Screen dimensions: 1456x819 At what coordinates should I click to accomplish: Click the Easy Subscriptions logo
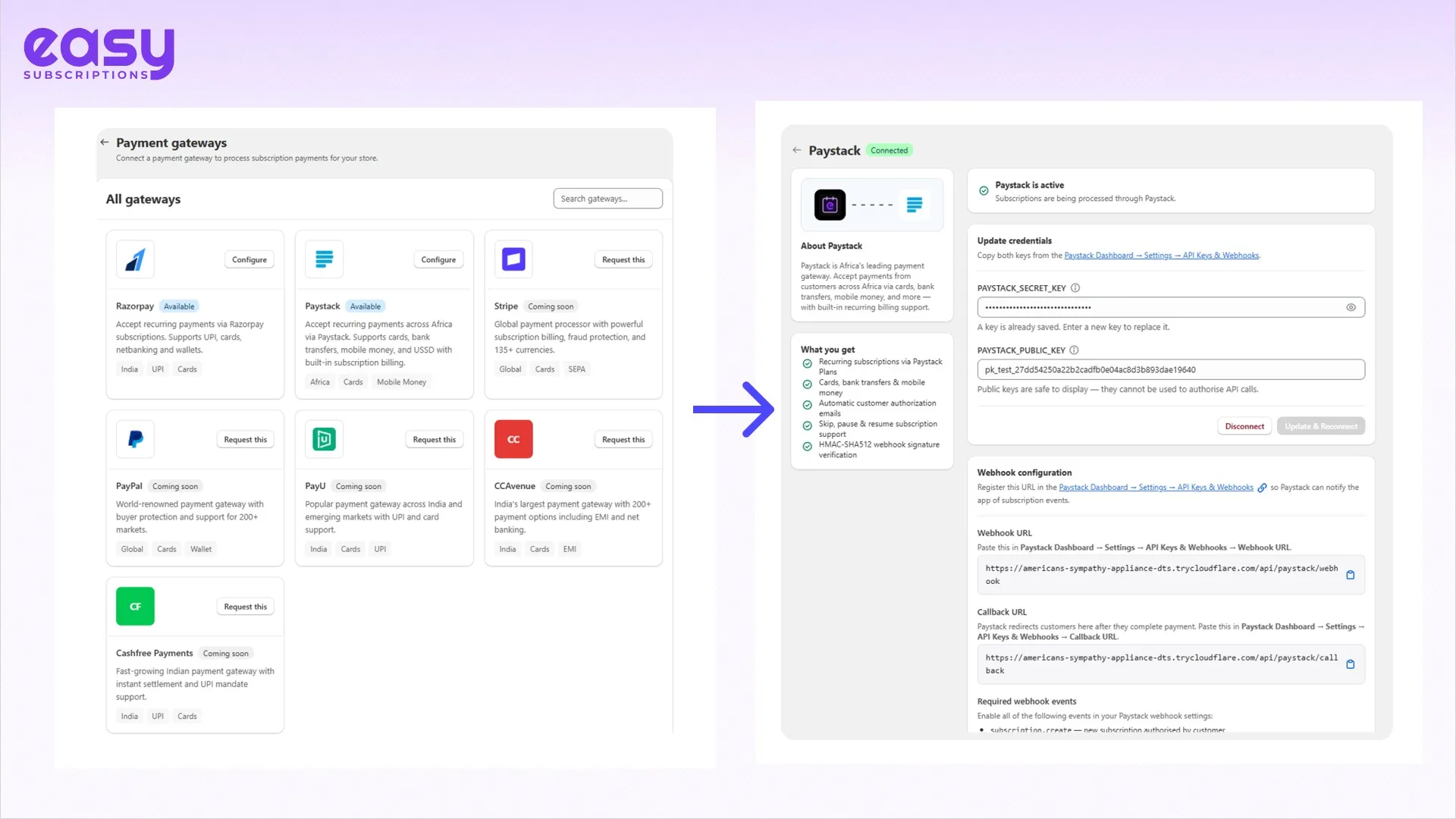pyautogui.click(x=99, y=54)
